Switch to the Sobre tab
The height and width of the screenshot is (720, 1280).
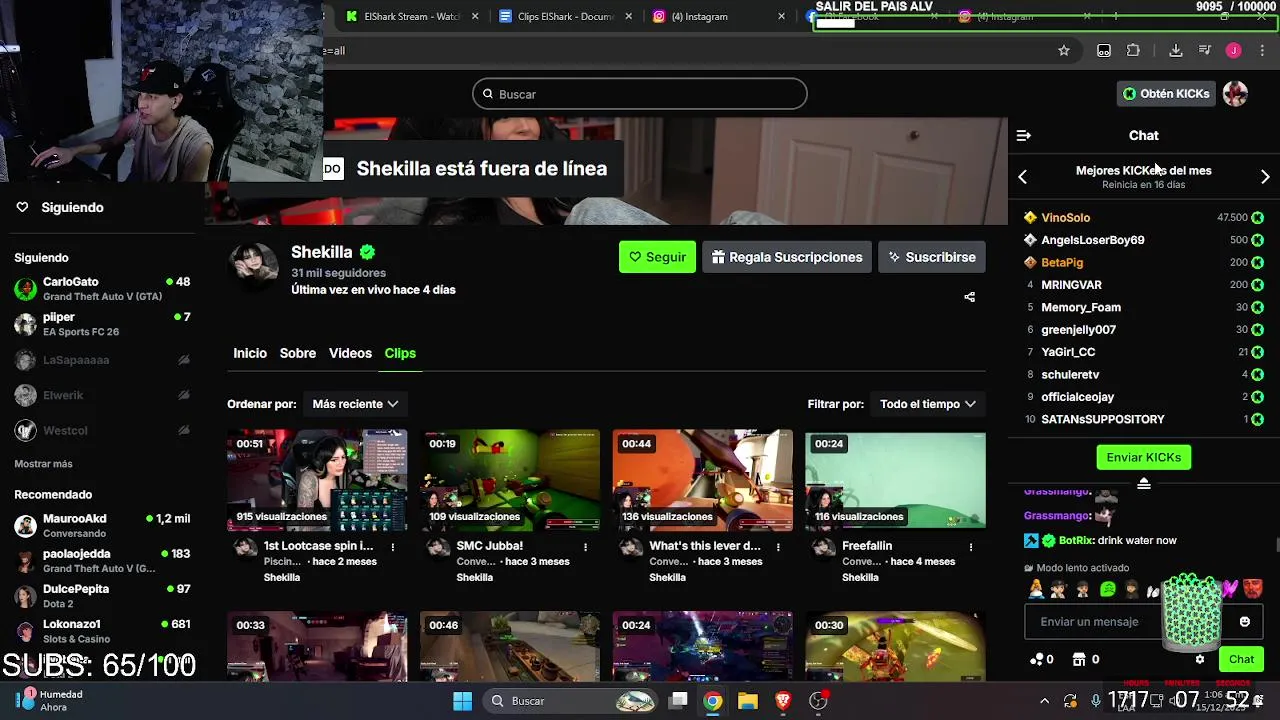point(298,353)
